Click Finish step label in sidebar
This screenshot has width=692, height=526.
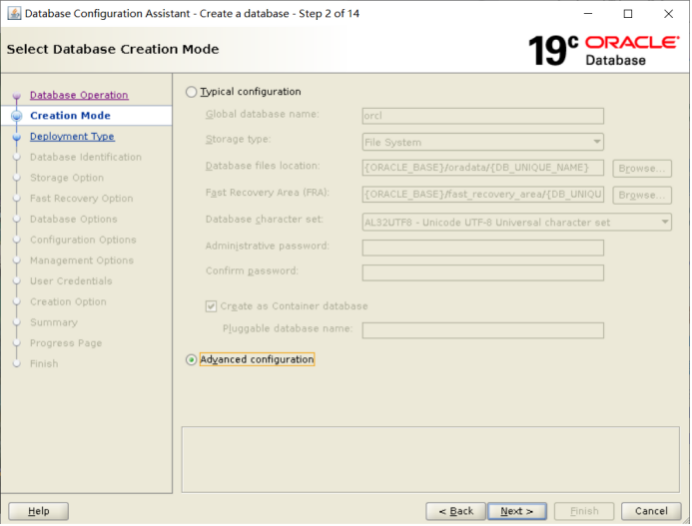(44, 364)
